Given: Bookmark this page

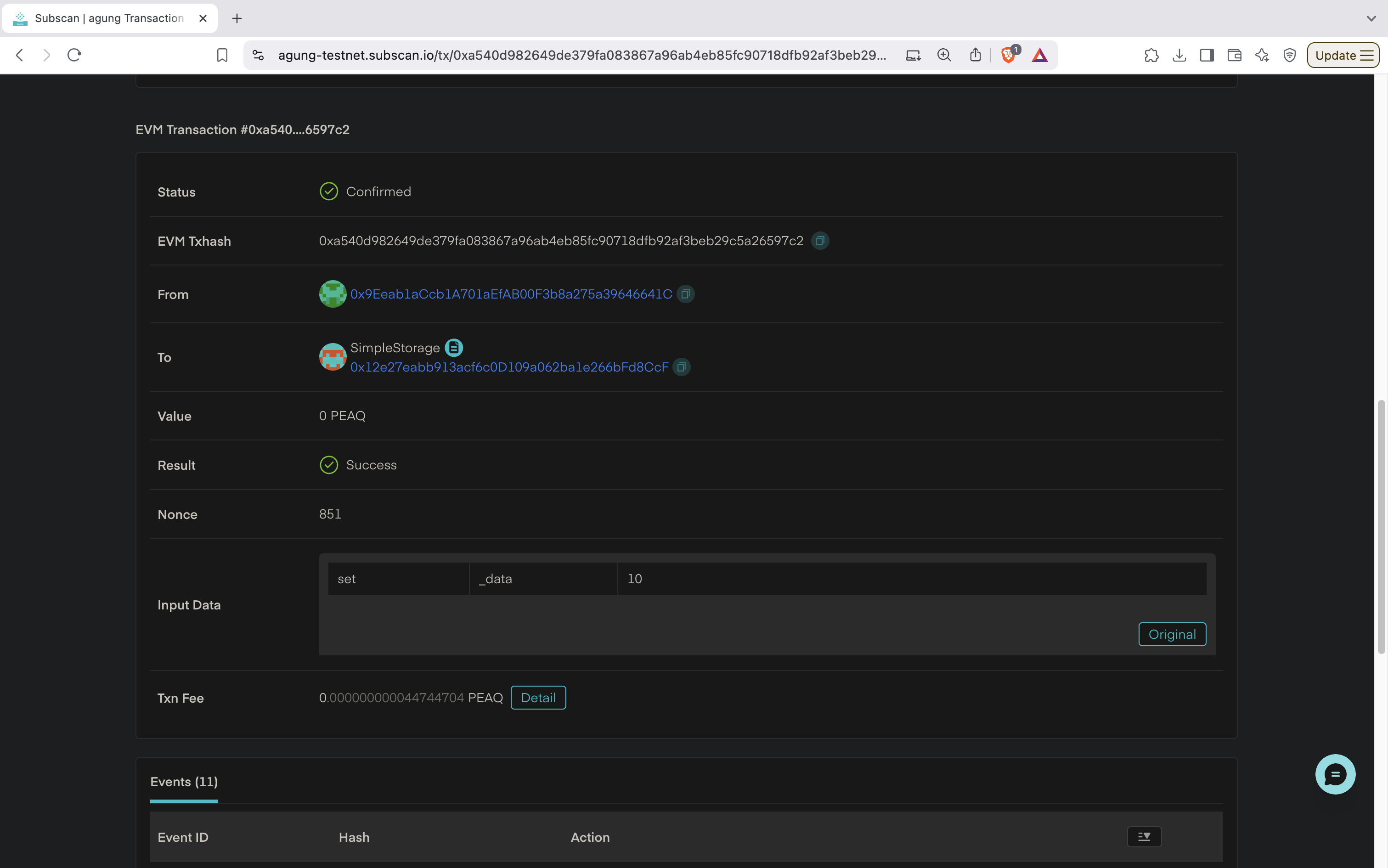Looking at the screenshot, I should (x=222, y=55).
